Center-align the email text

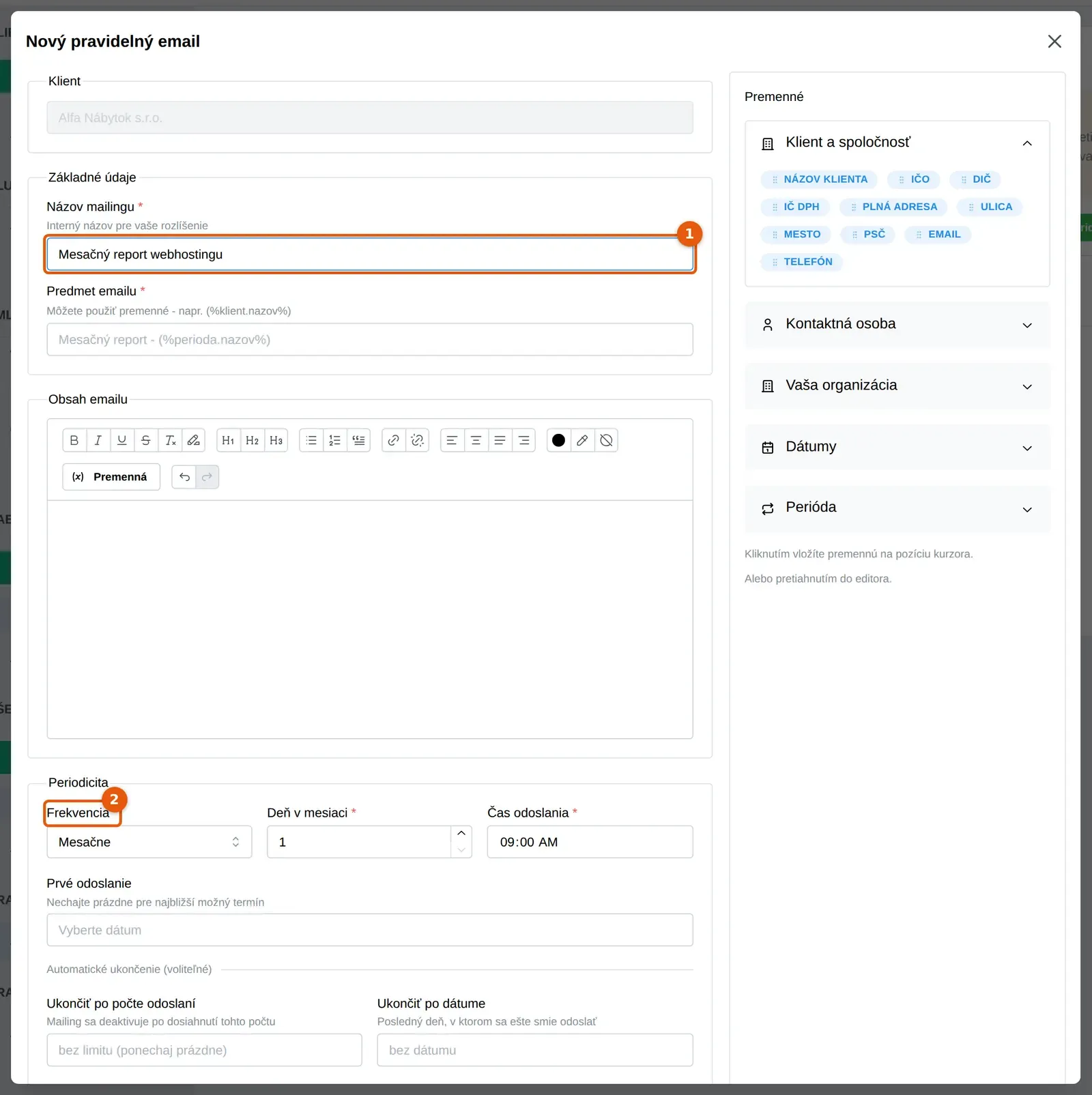(x=476, y=441)
